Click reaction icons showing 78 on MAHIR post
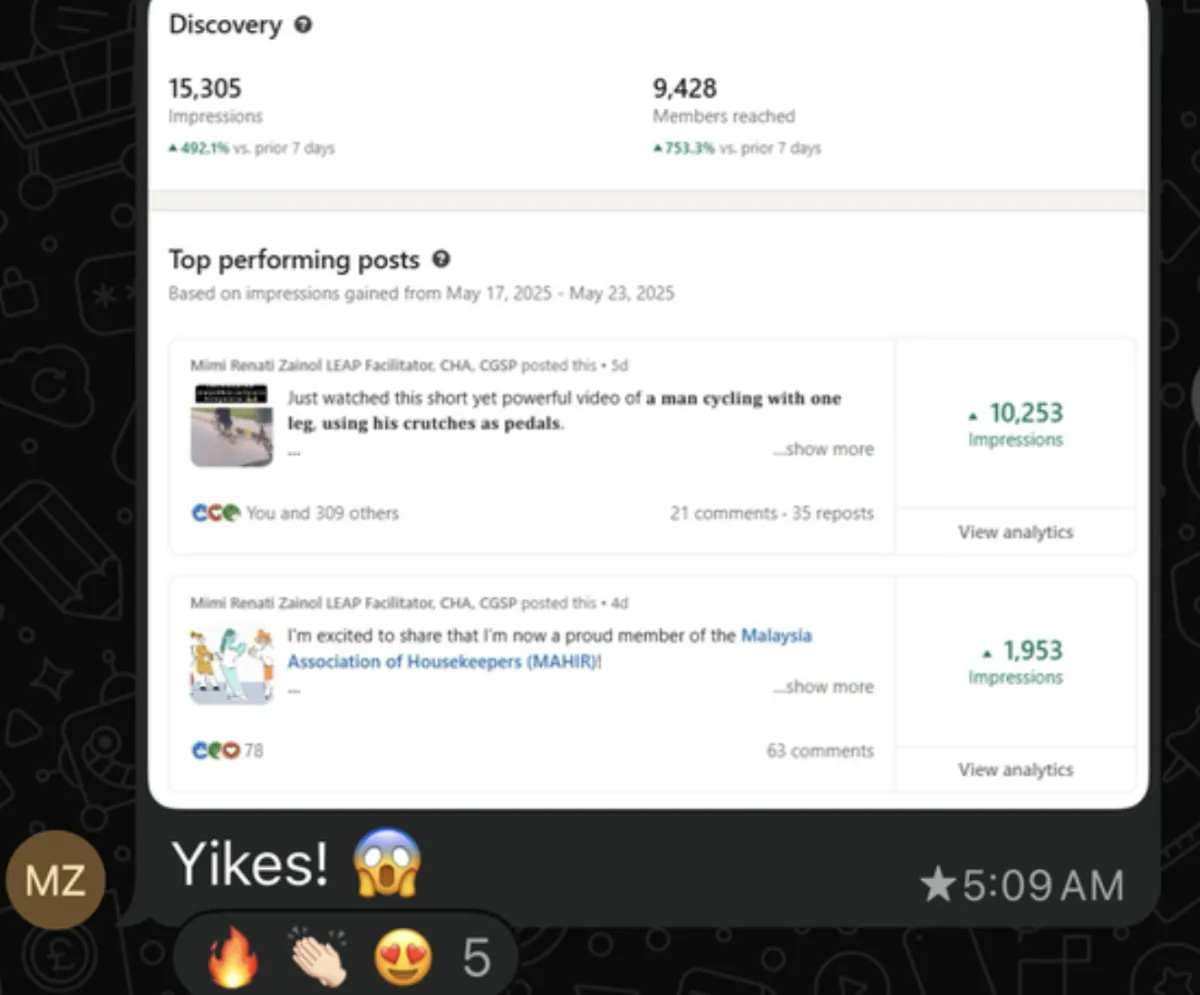This screenshot has height=995, width=1200. (216, 750)
